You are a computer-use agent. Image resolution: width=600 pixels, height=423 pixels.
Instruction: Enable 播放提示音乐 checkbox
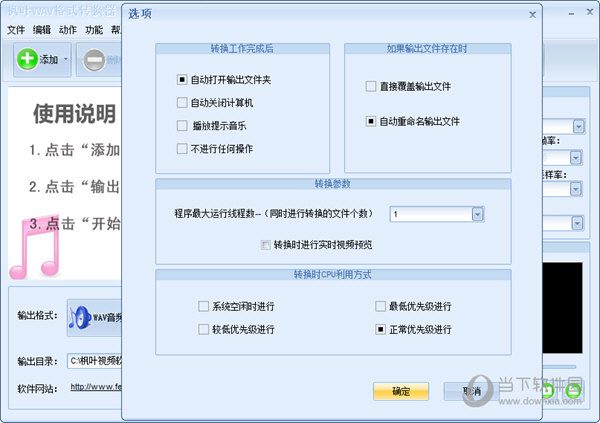182,126
